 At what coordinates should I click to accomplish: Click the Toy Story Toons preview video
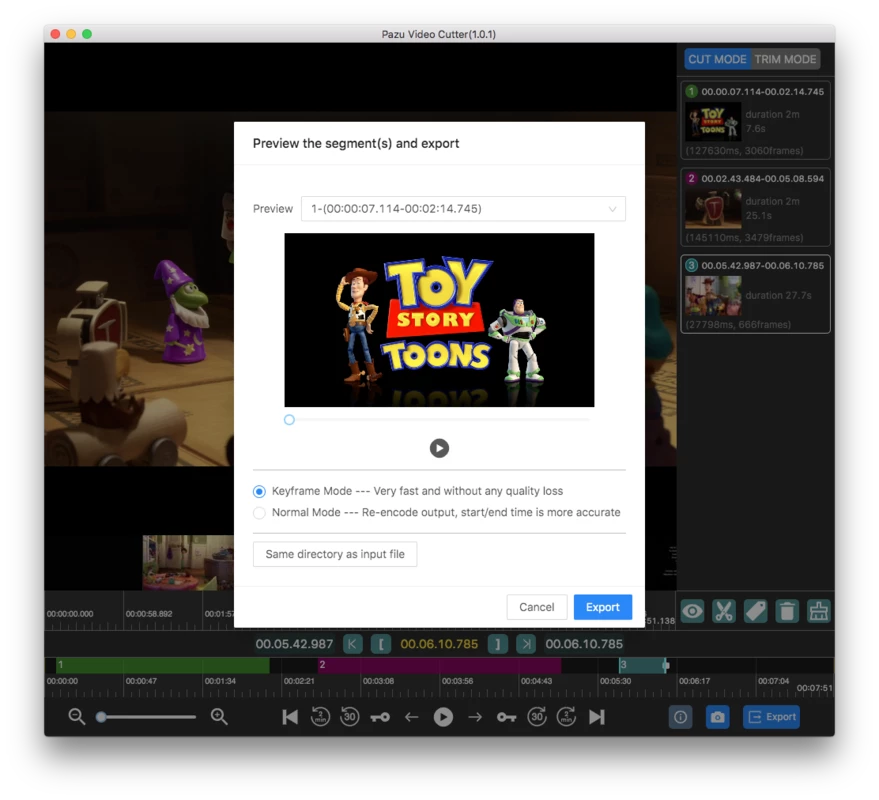(439, 320)
